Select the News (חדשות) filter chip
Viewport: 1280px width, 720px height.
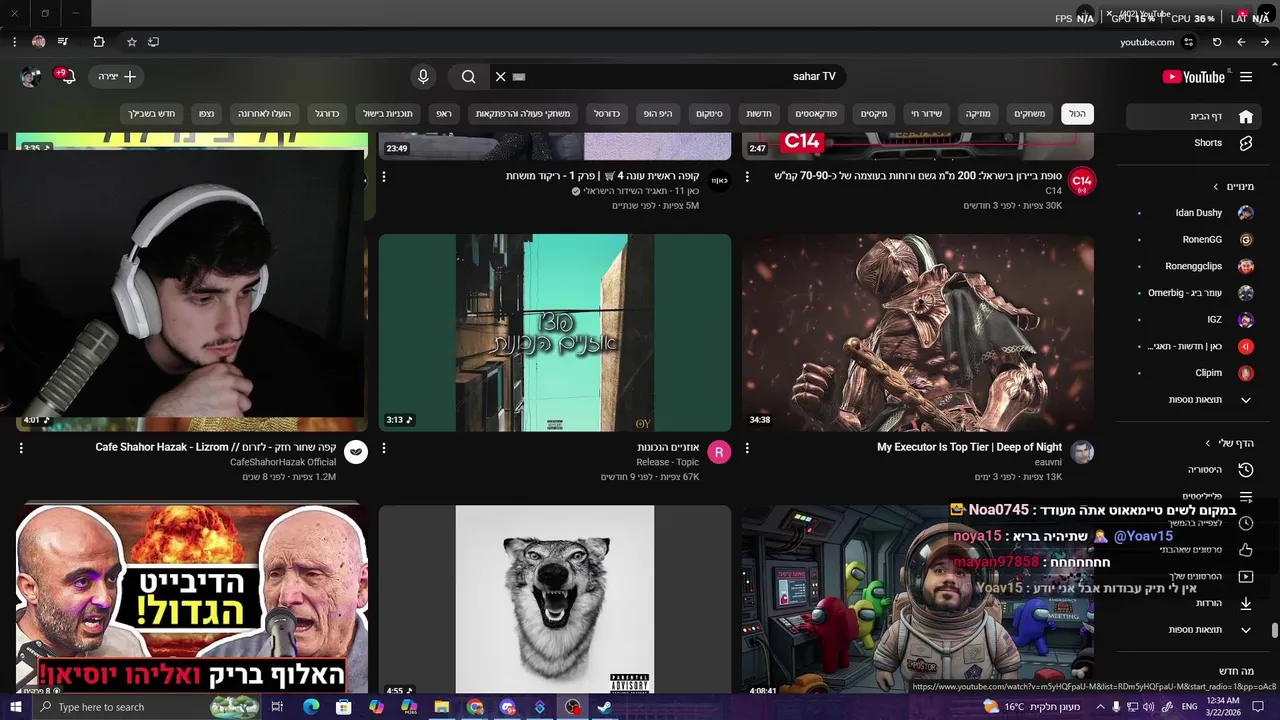pyautogui.click(x=759, y=113)
